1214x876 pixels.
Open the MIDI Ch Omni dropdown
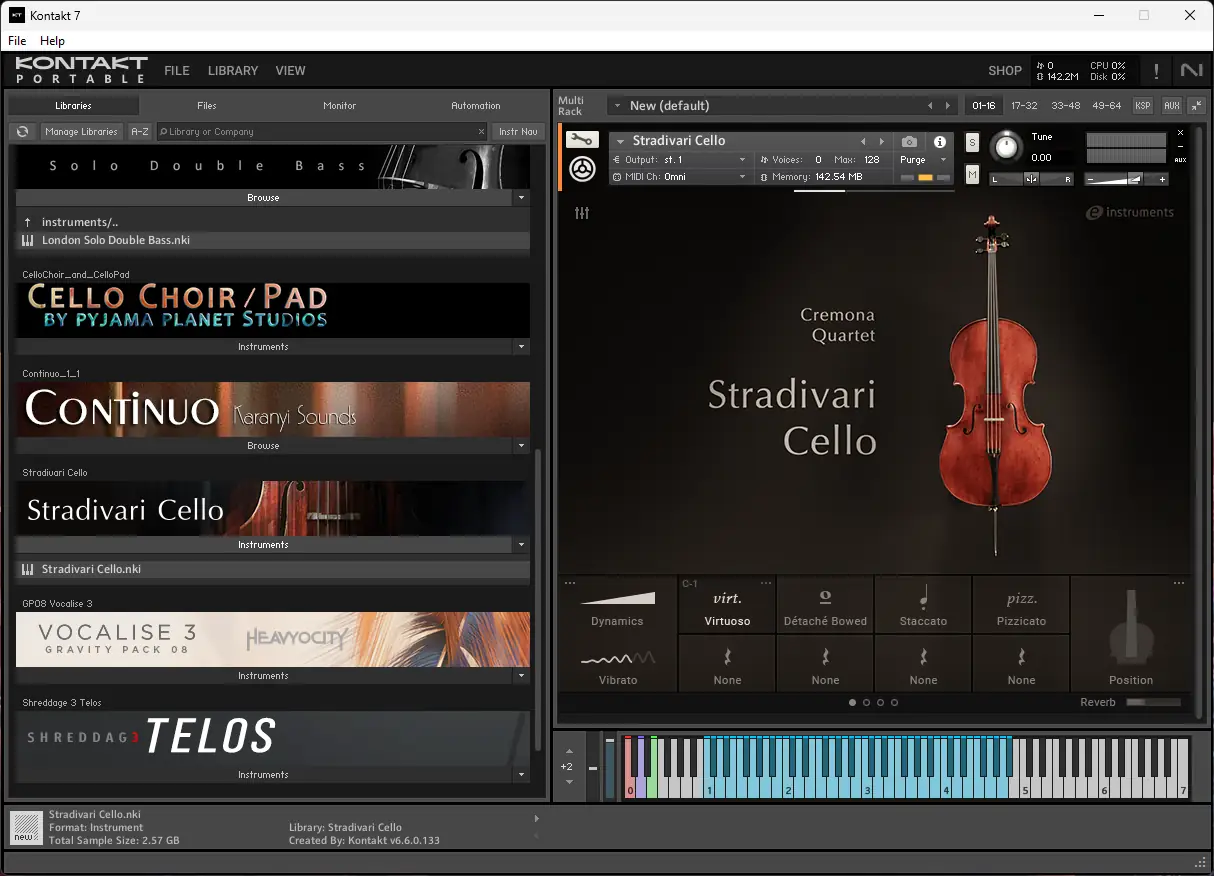[x=680, y=177]
